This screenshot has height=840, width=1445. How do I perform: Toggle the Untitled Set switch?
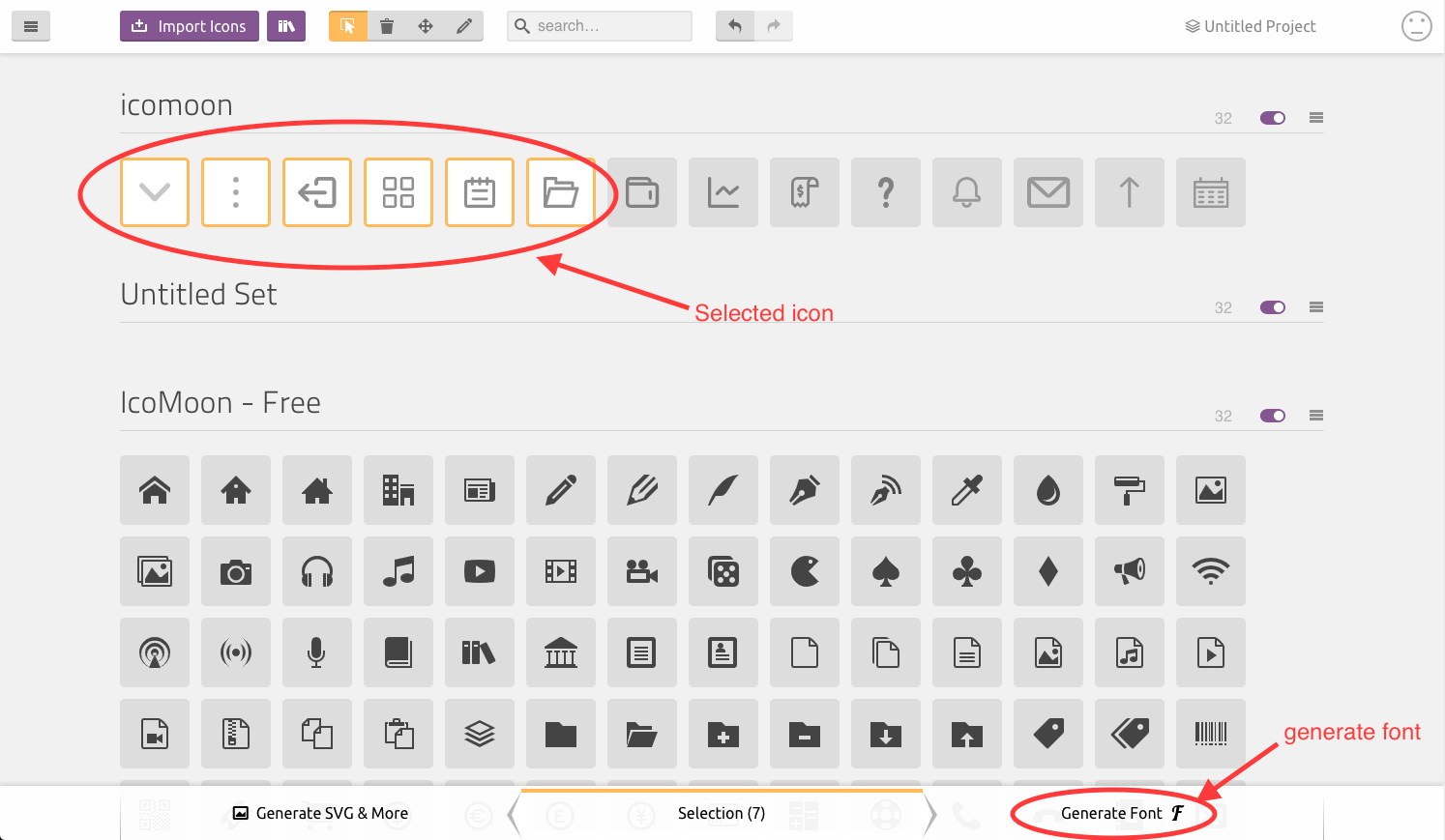tap(1273, 307)
